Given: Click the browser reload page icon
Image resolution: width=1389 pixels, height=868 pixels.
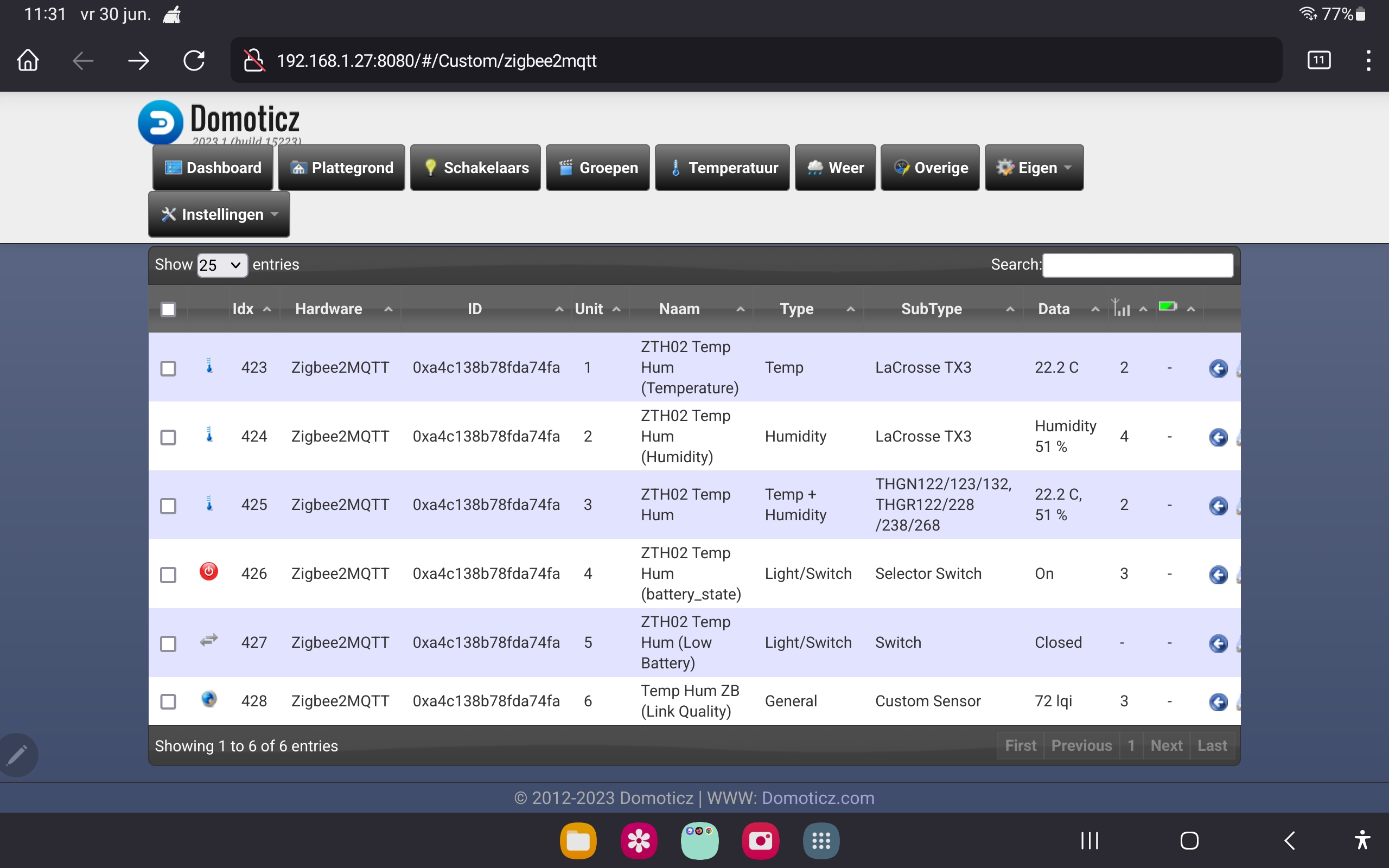Looking at the screenshot, I should 194,60.
